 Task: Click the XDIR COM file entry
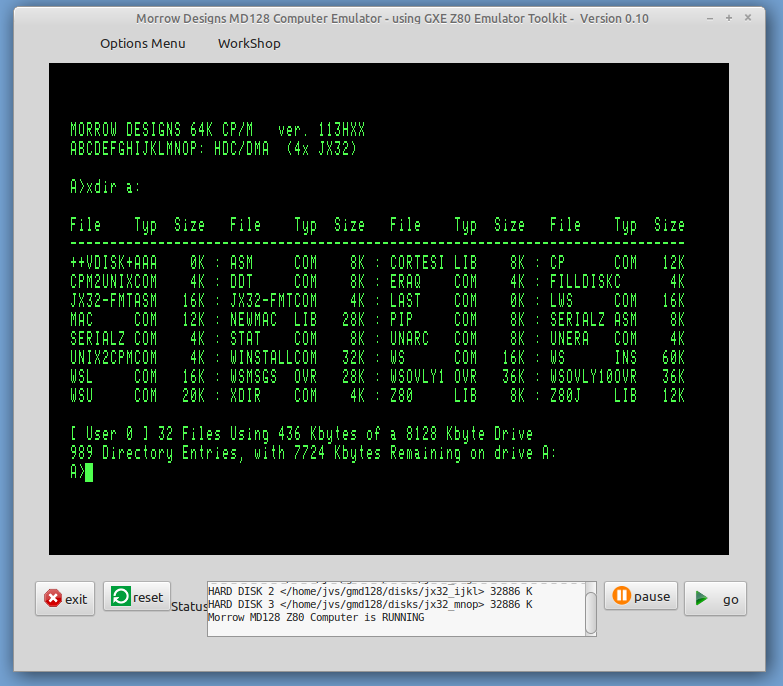coord(298,395)
